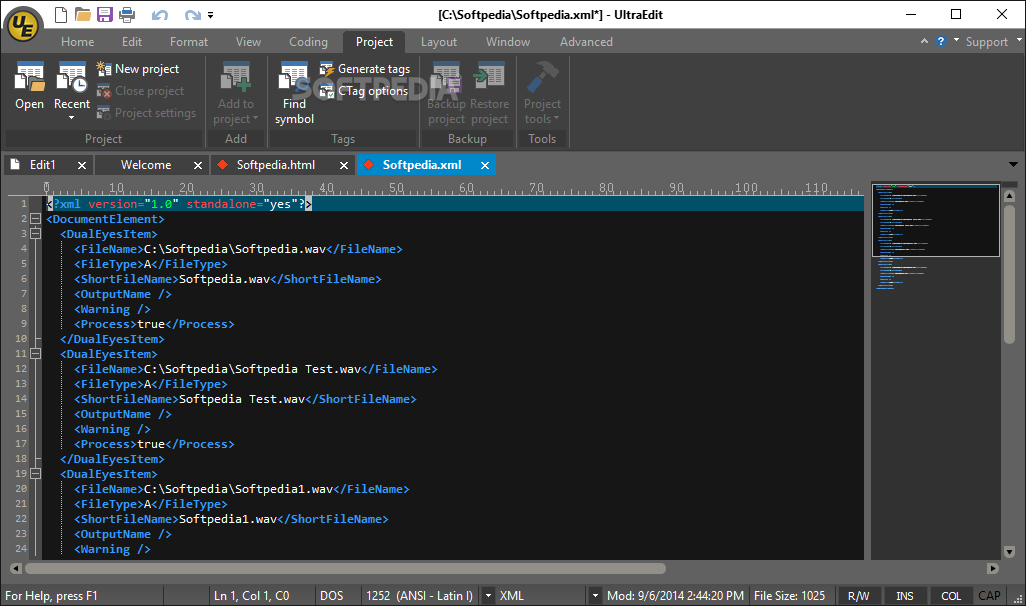Click the blue help question mark icon

click(941, 41)
